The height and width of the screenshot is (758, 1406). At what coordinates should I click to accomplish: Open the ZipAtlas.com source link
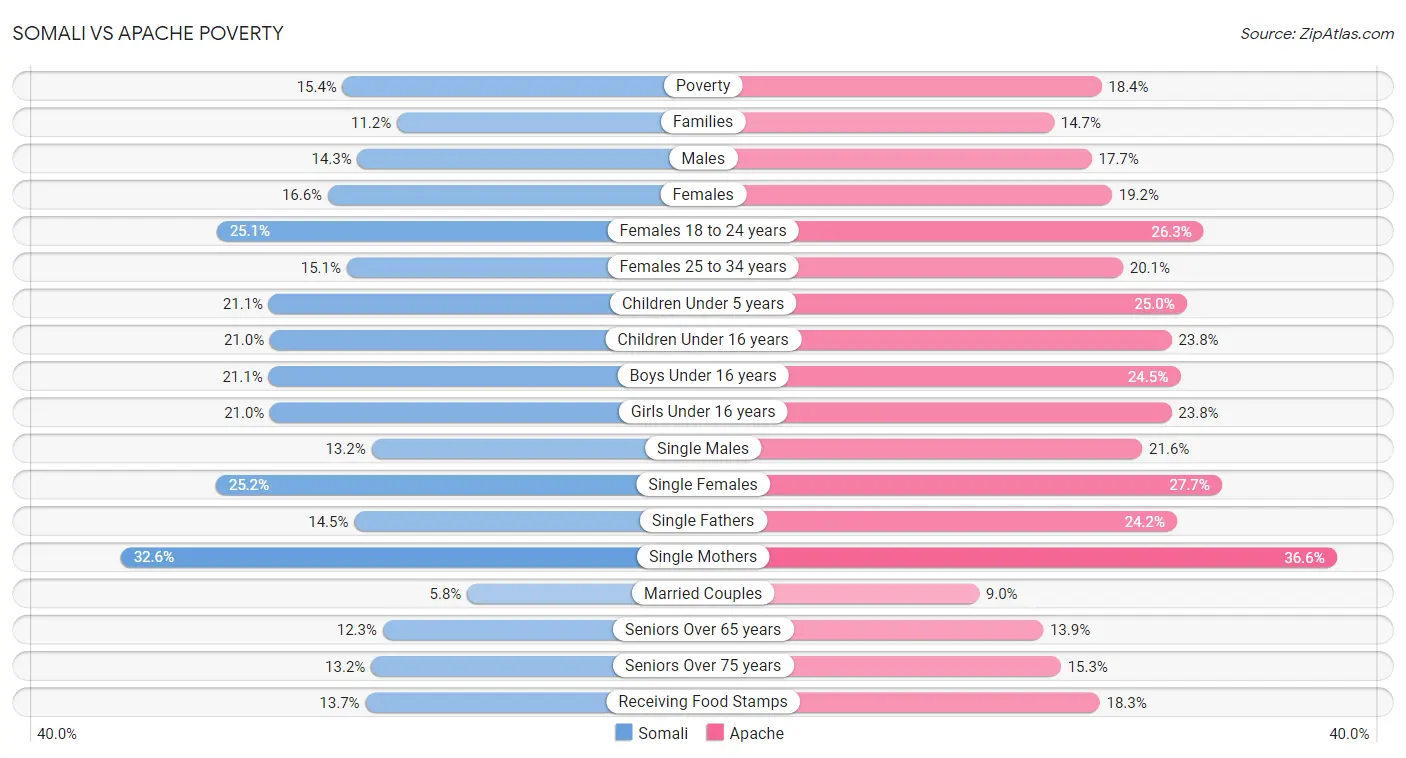(1317, 34)
